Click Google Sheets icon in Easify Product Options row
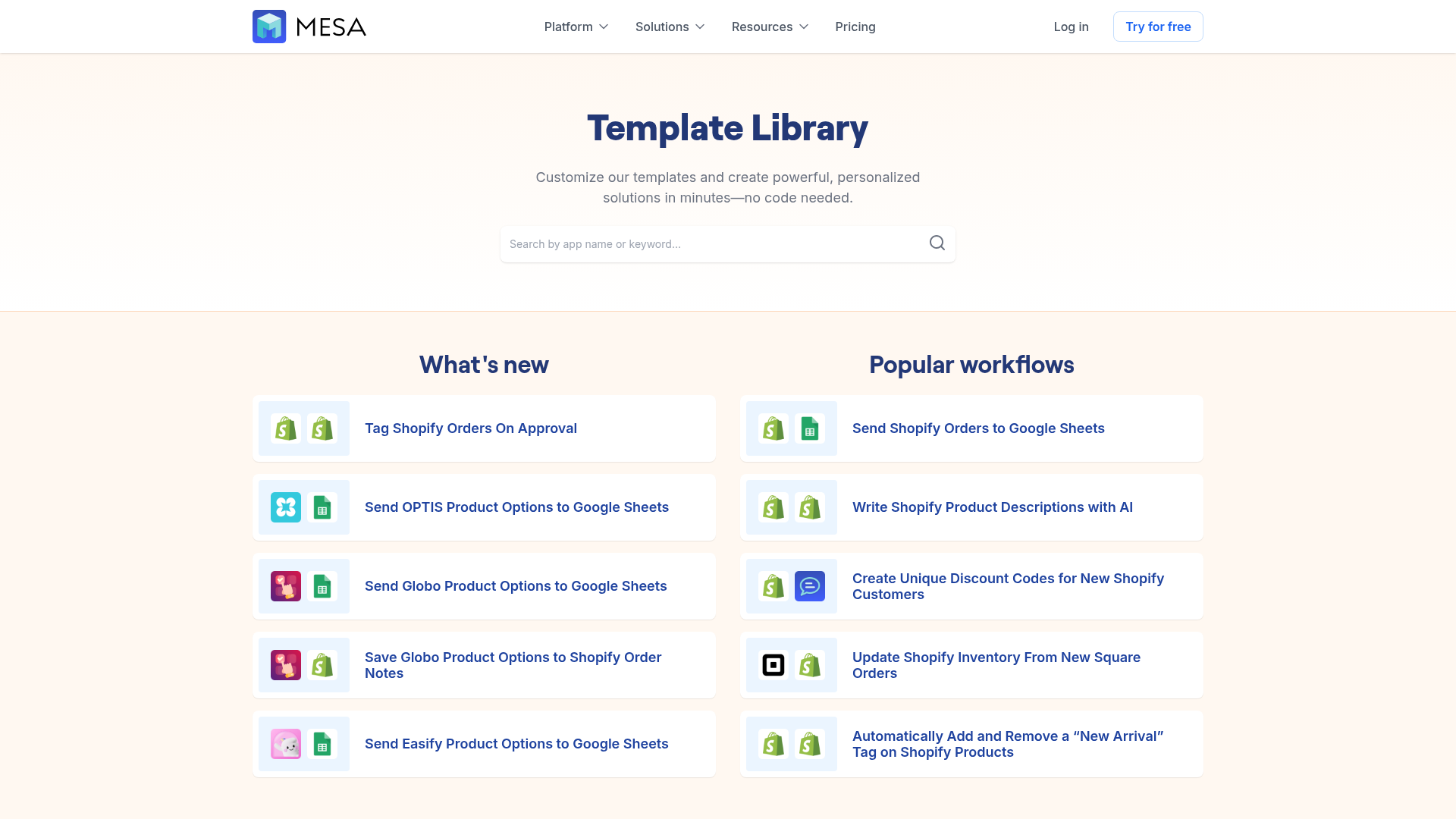1456x819 pixels. [x=322, y=744]
